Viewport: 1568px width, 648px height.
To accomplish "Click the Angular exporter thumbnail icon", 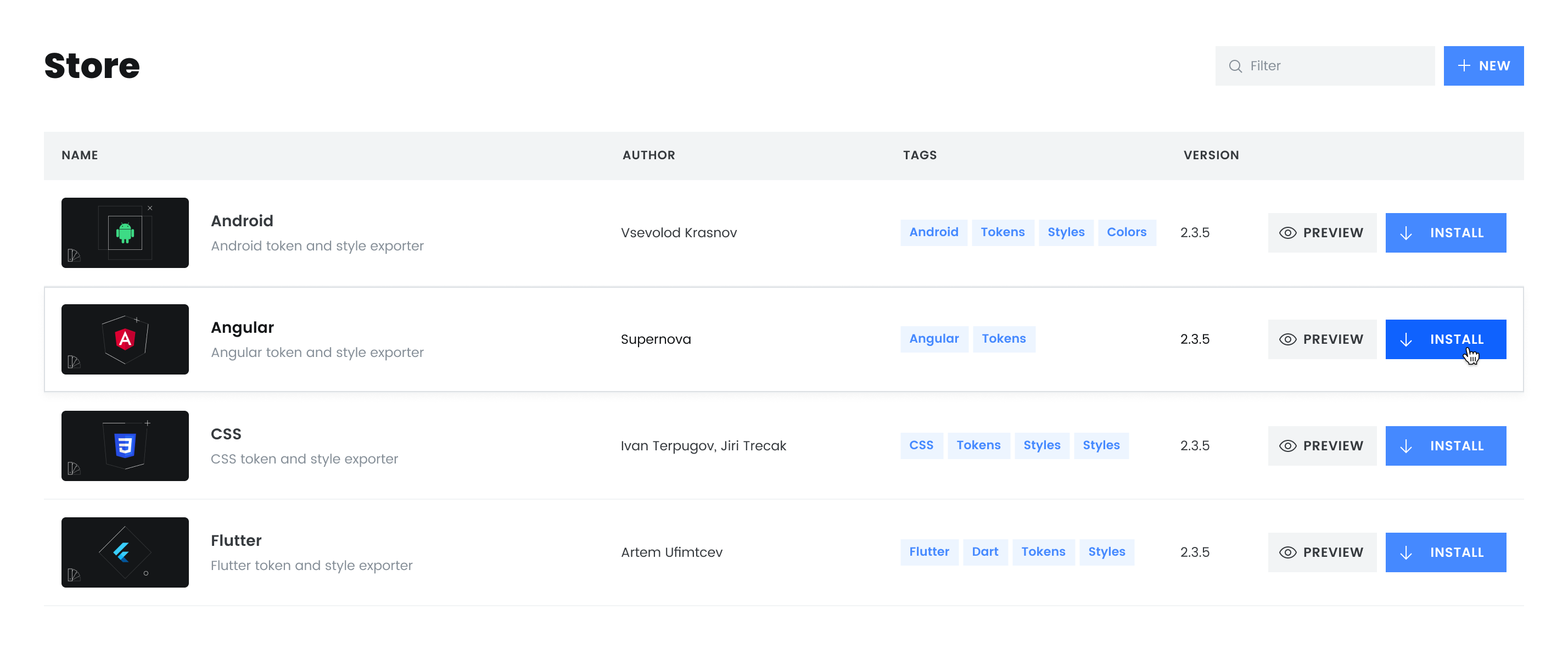I will click(x=124, y=339).
